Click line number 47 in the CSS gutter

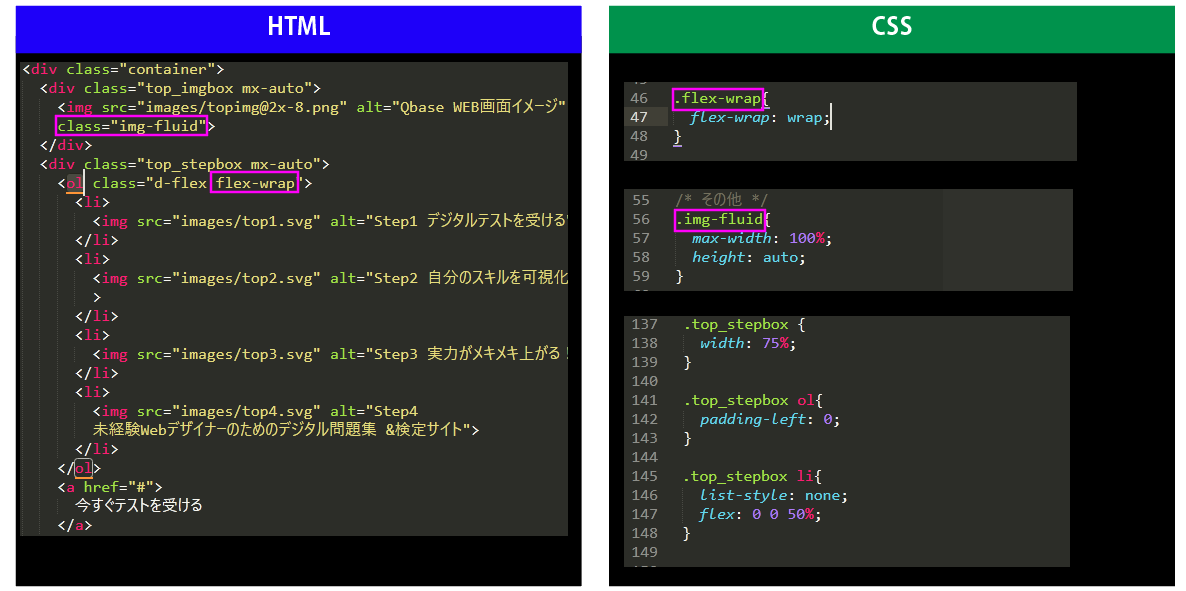[x=639, y=117]
